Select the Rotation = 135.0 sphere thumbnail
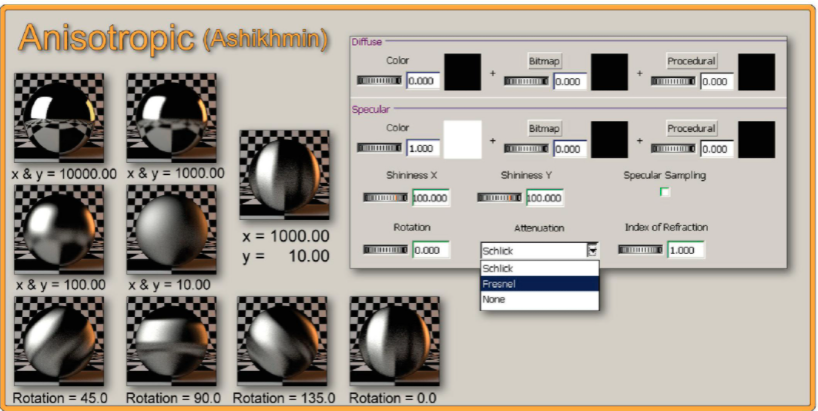 282,341
